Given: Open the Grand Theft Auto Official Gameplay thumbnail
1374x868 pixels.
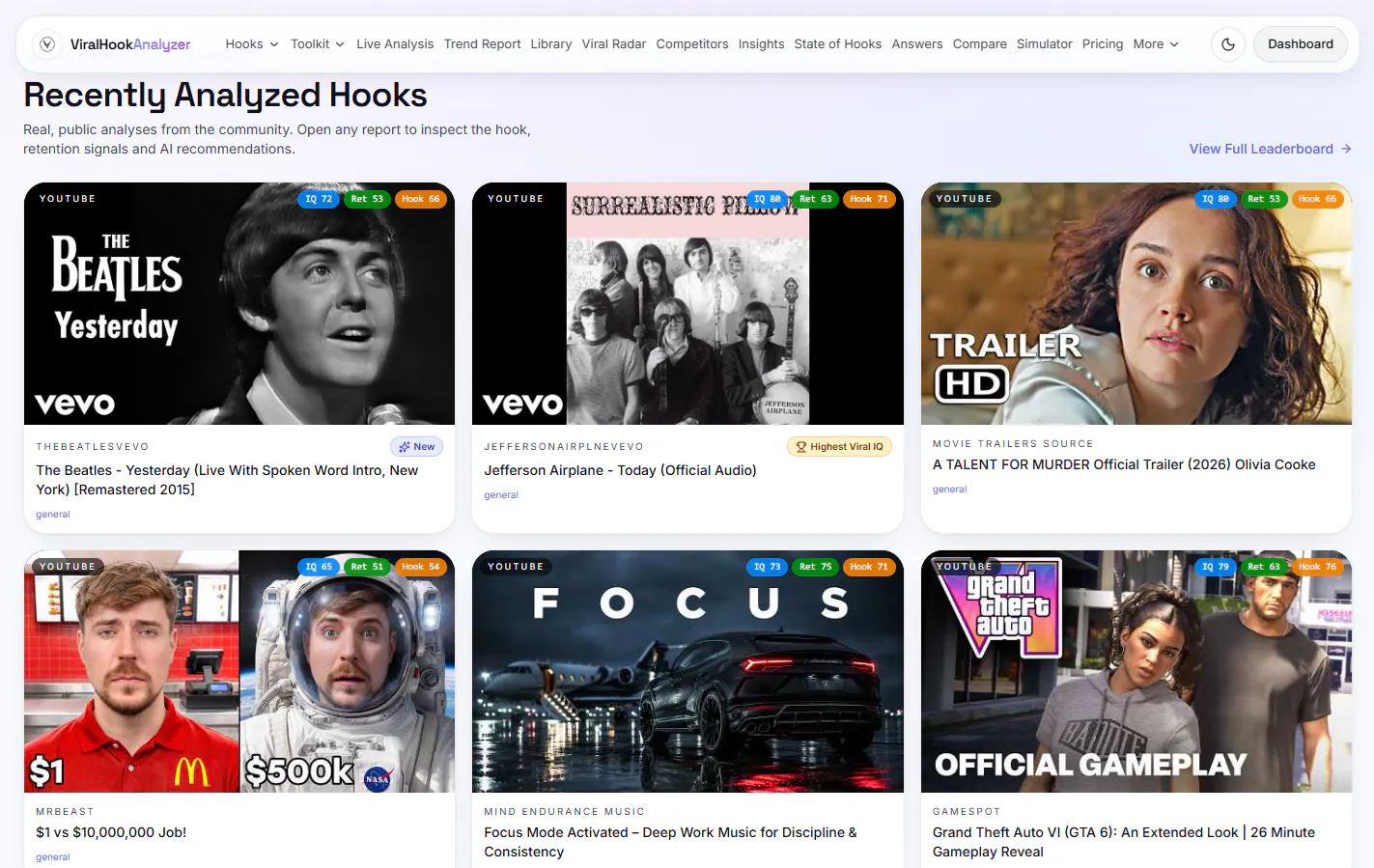Looking at the screenshot, I should (x=1136, y=671).
